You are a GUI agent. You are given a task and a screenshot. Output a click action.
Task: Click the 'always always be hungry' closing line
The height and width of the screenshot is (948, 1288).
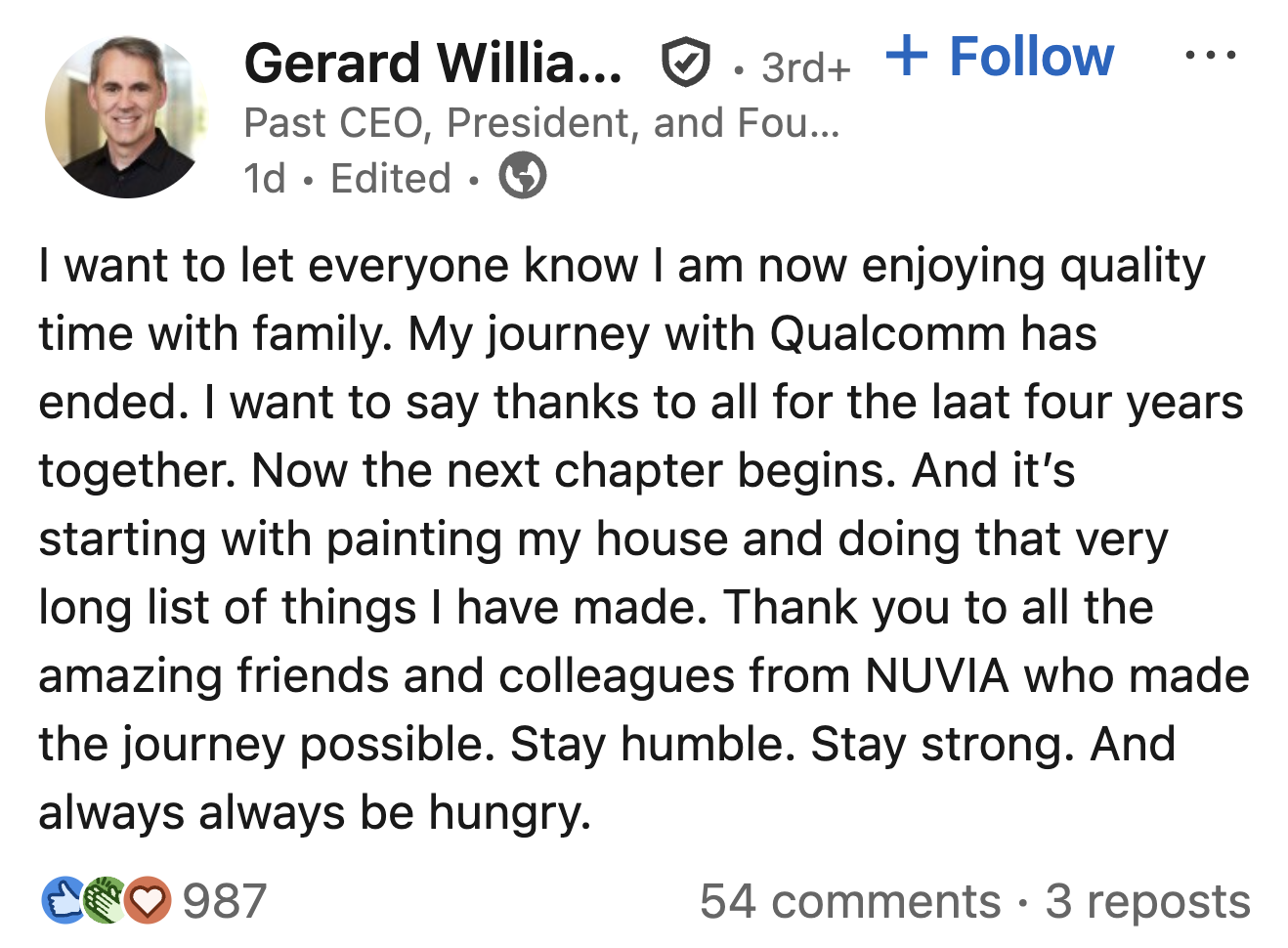[315, 812]
